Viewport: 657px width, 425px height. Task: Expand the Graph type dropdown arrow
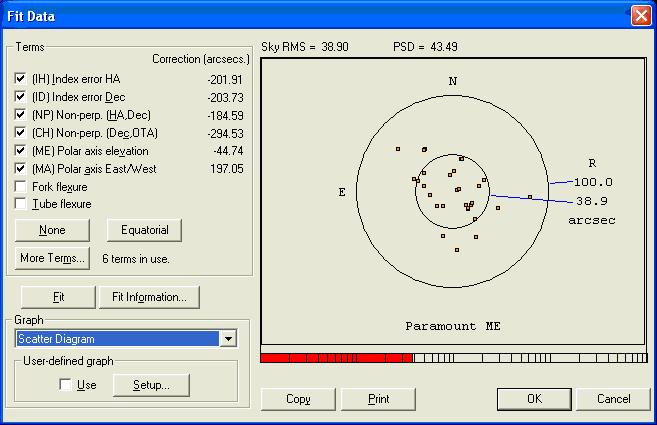point(229,339)
